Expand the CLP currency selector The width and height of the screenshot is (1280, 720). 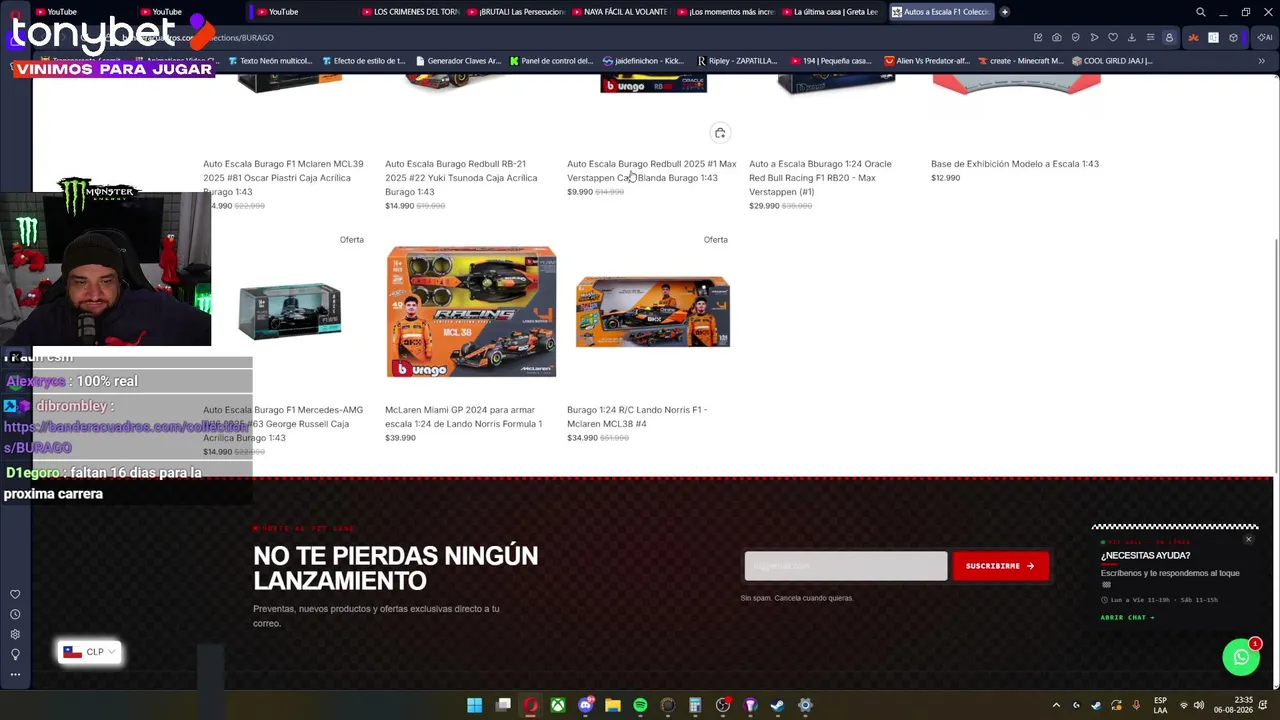tap(90, 652)
